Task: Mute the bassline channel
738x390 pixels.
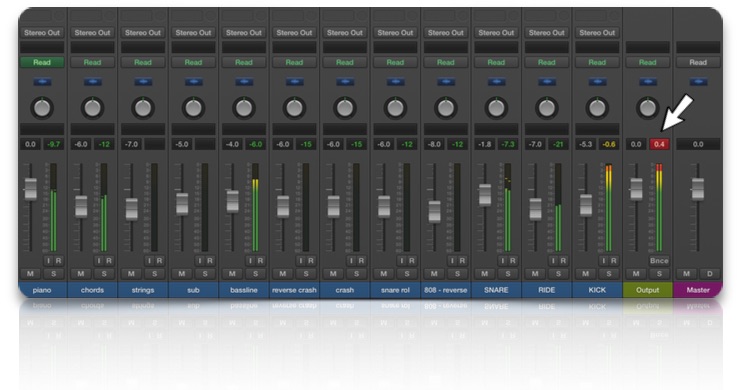Action: tap(233, 274)
